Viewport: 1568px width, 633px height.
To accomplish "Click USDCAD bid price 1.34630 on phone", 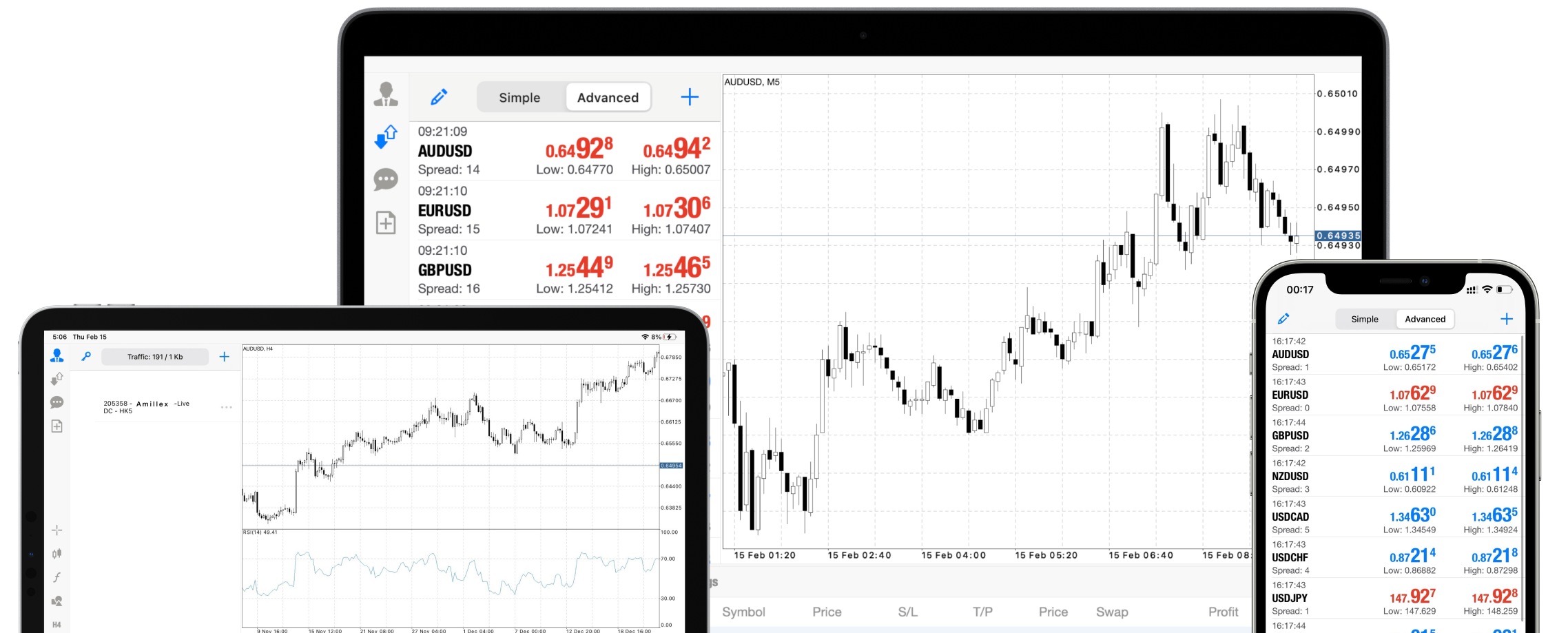I will [x=1412, y=515].
